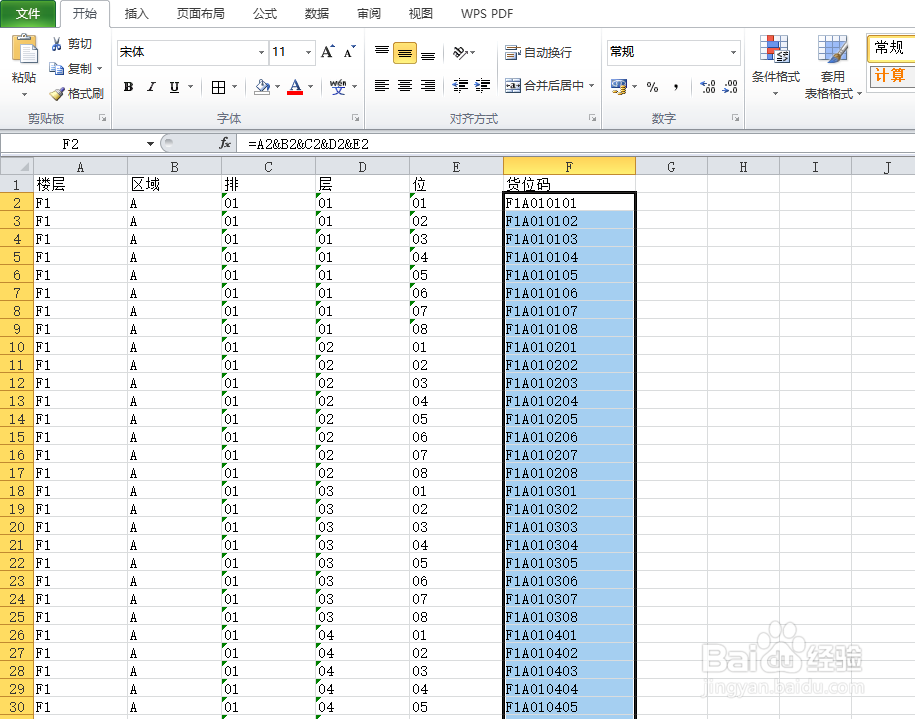This screenshot has height=719, width=915.
Task: Select column A header
Action: [81, 166]
